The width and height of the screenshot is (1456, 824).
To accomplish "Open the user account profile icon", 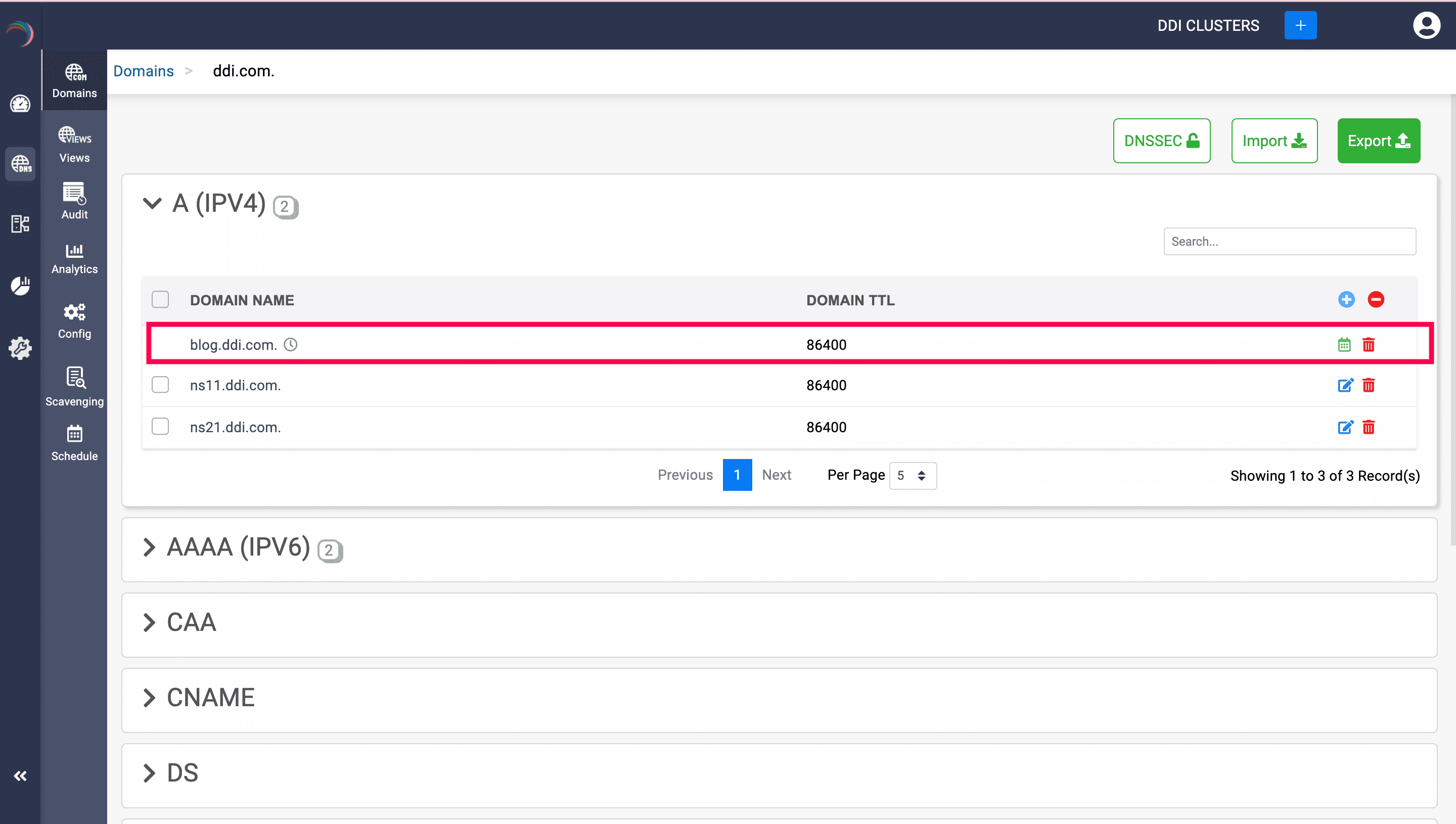I will click(1426, 25).
